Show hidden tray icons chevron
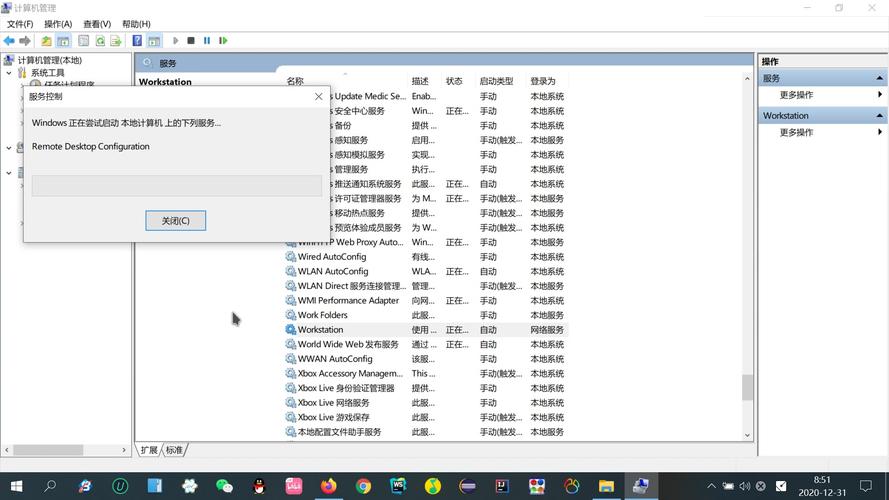 711,486
